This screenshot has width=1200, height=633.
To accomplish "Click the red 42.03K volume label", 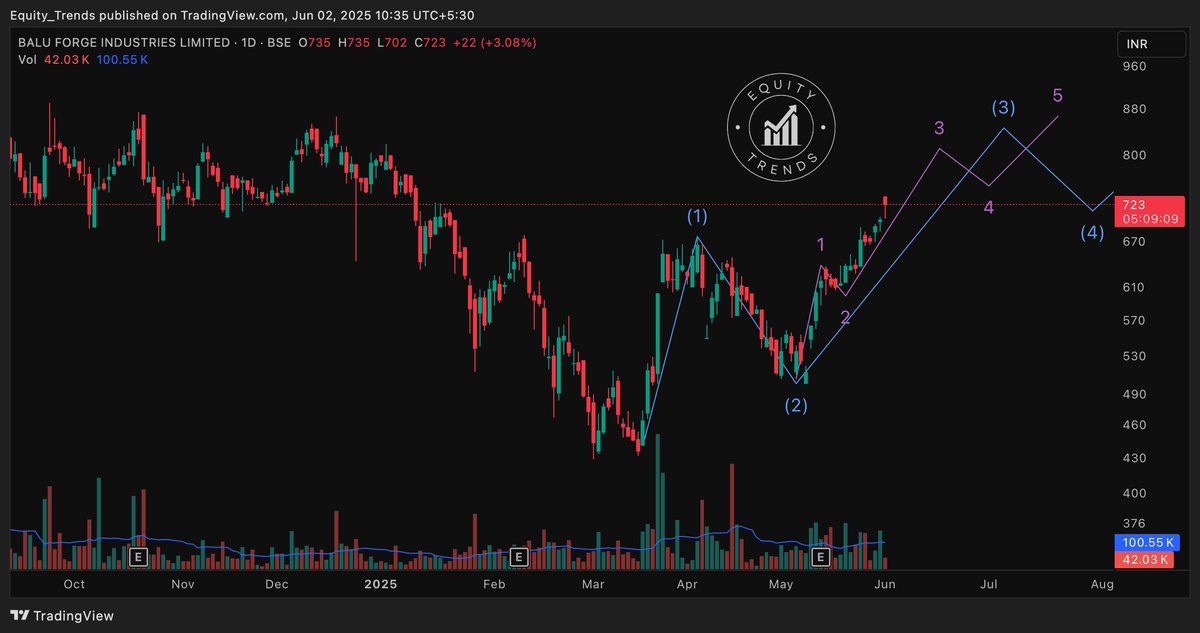I will tap(1144, 560).
